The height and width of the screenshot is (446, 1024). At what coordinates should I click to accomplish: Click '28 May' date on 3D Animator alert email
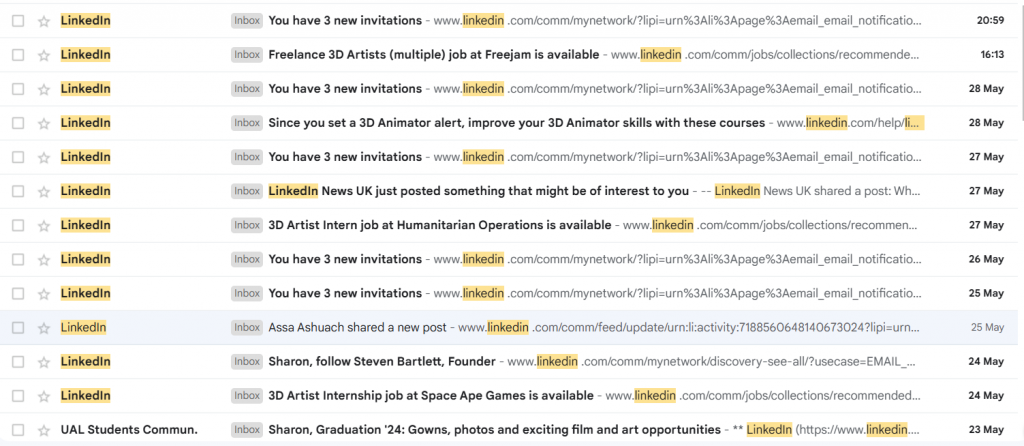[986, 123]
